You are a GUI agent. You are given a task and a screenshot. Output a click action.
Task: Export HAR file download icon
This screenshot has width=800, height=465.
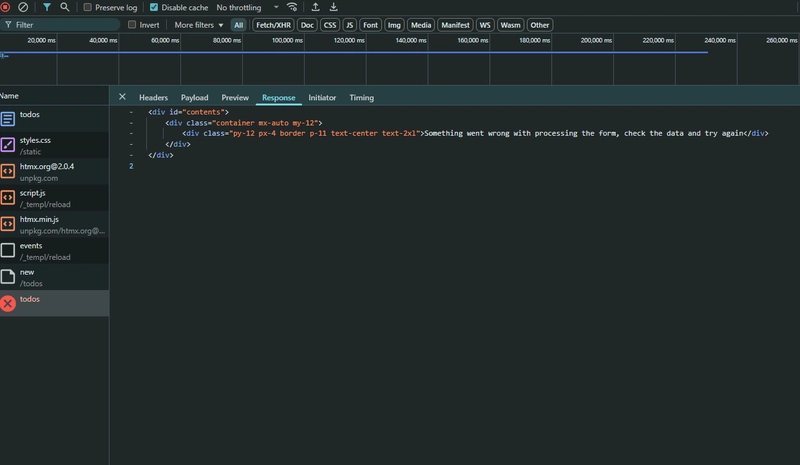click(333, 7)
